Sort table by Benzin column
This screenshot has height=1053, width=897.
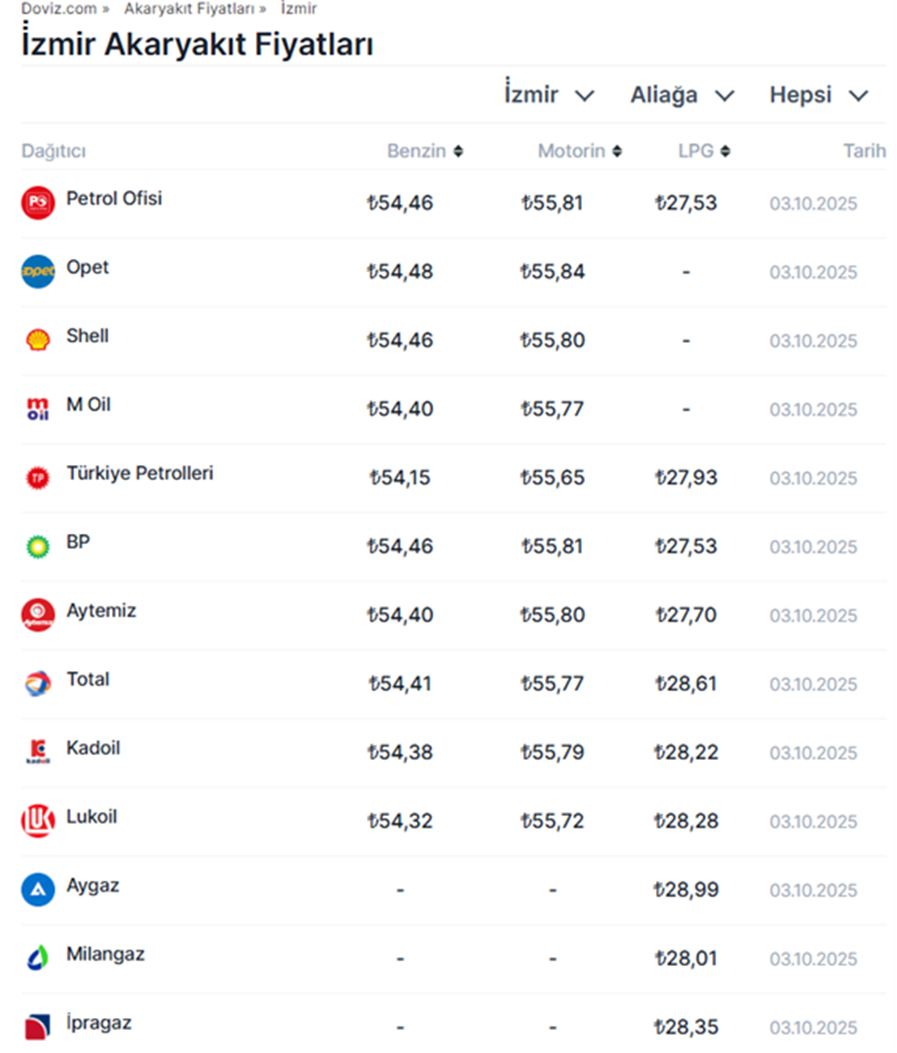click(425, 152)
